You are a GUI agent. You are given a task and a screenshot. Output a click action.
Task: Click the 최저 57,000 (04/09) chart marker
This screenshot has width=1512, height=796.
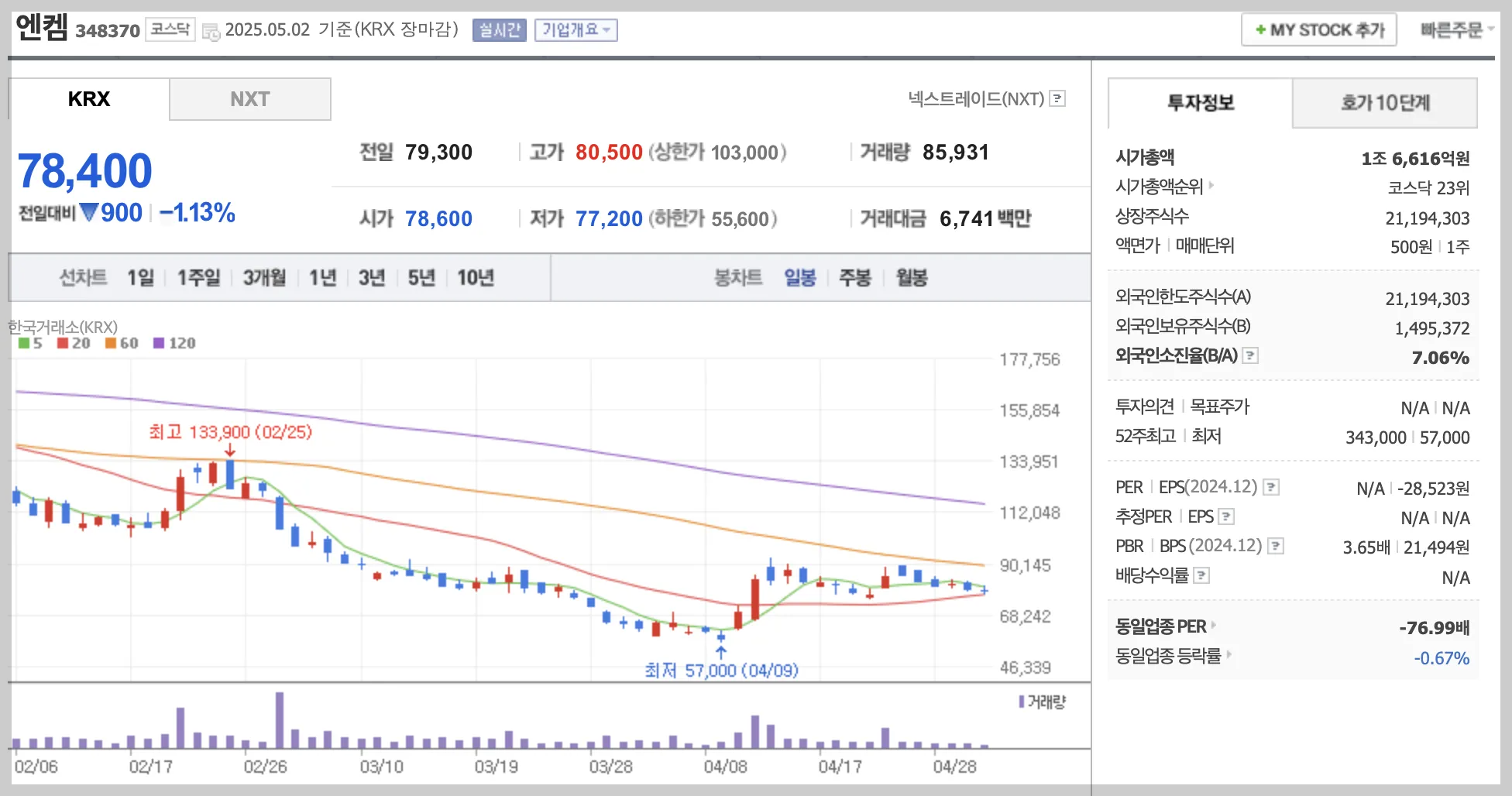(721, 670)
